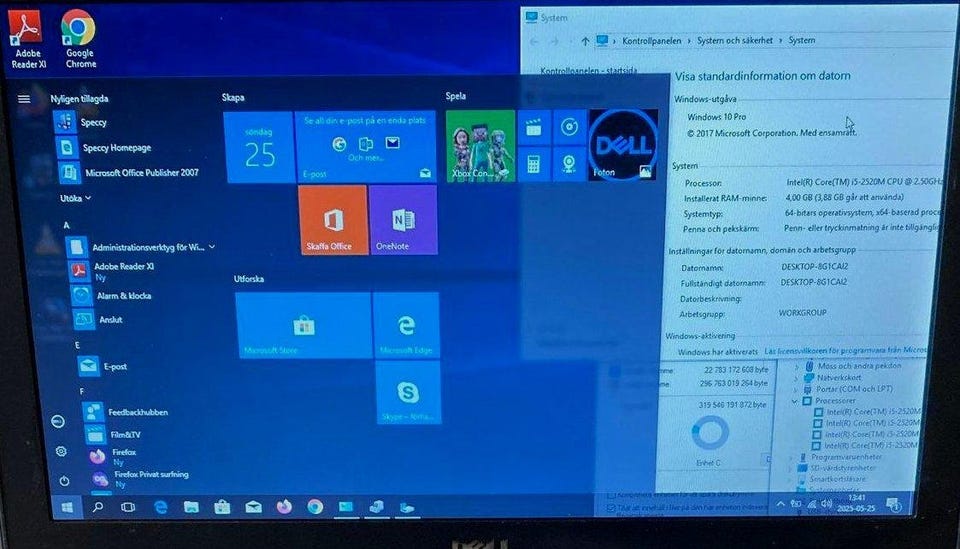The width and height of the screenshot is (960, 549).
Task: Open Feedbackhubben app
Action: point(126,412)
